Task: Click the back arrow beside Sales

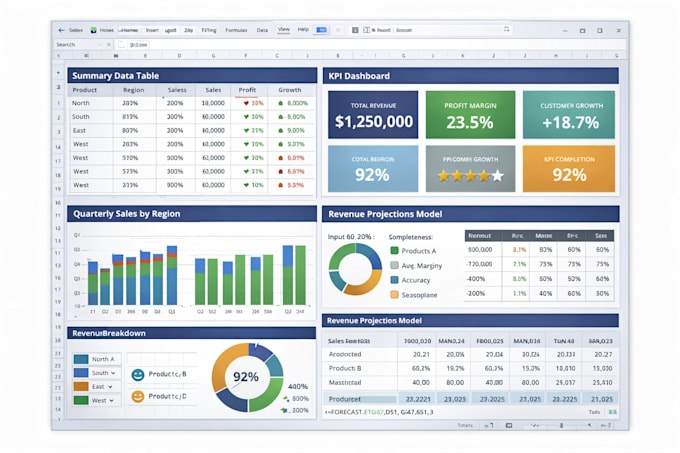Action: [x=61, y=30]
